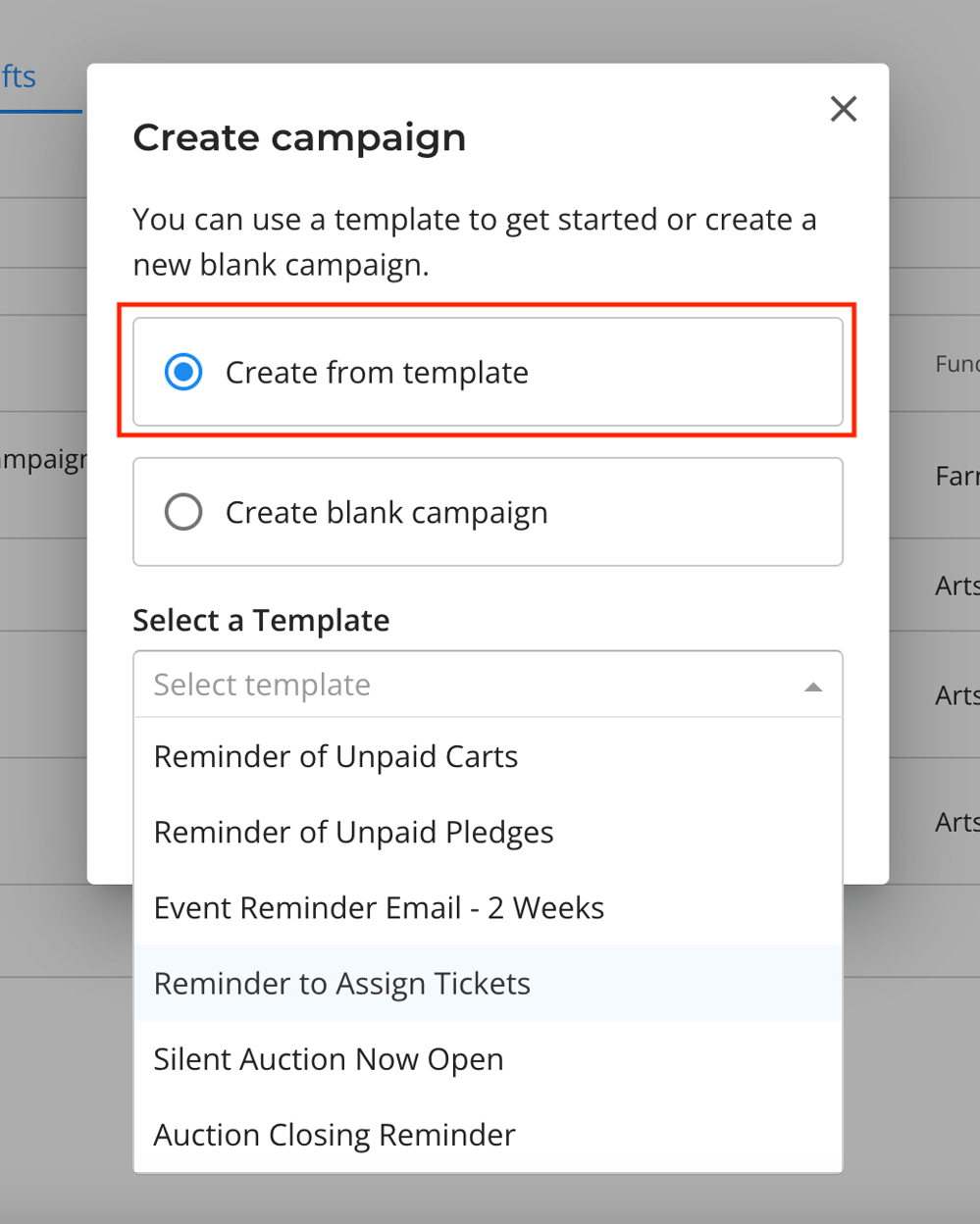
Task: Click the topmost Arts campaign row
Action: [956, 586]
